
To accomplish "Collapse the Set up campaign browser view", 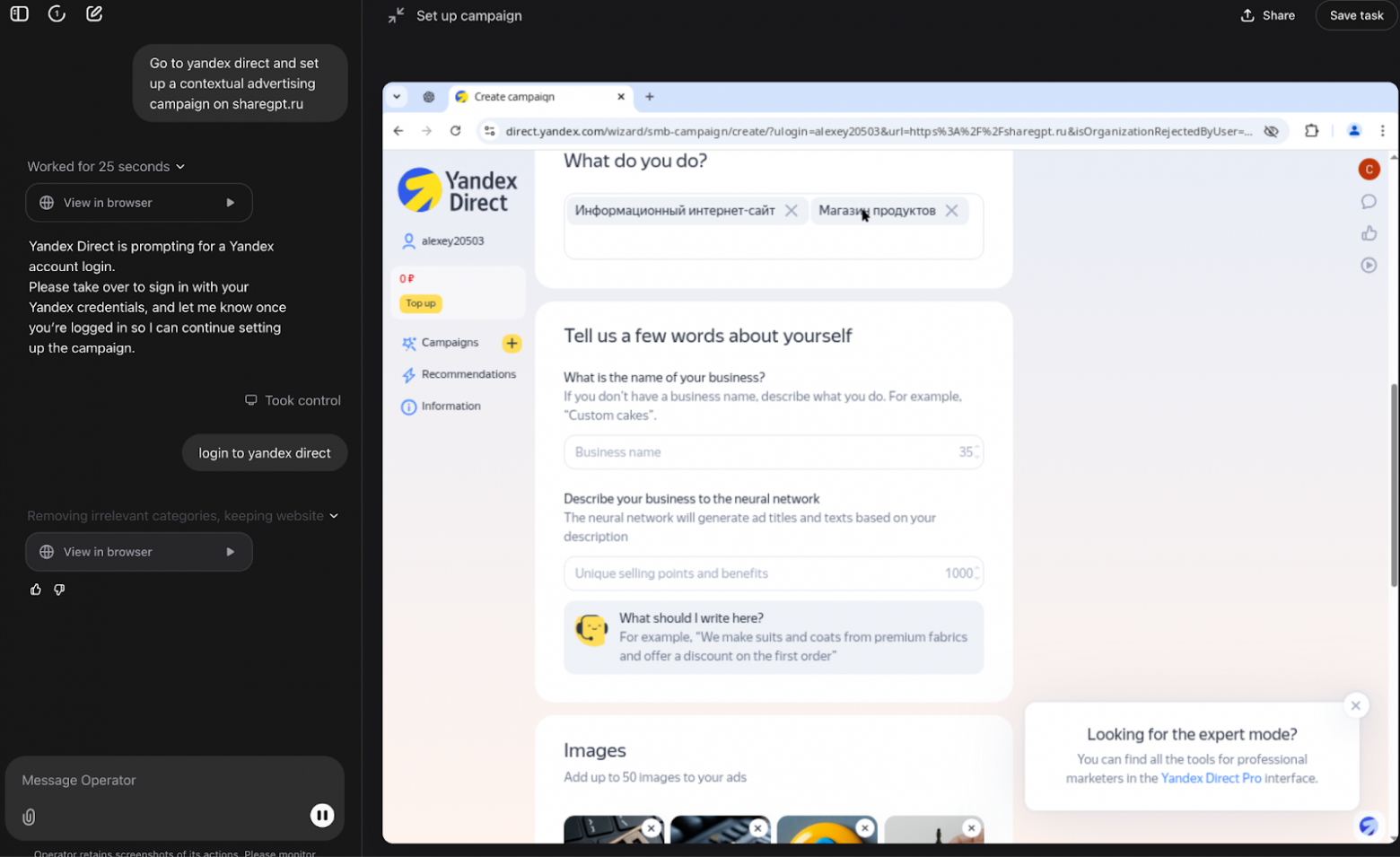I will pyautogui.click(x=396, y=15).
